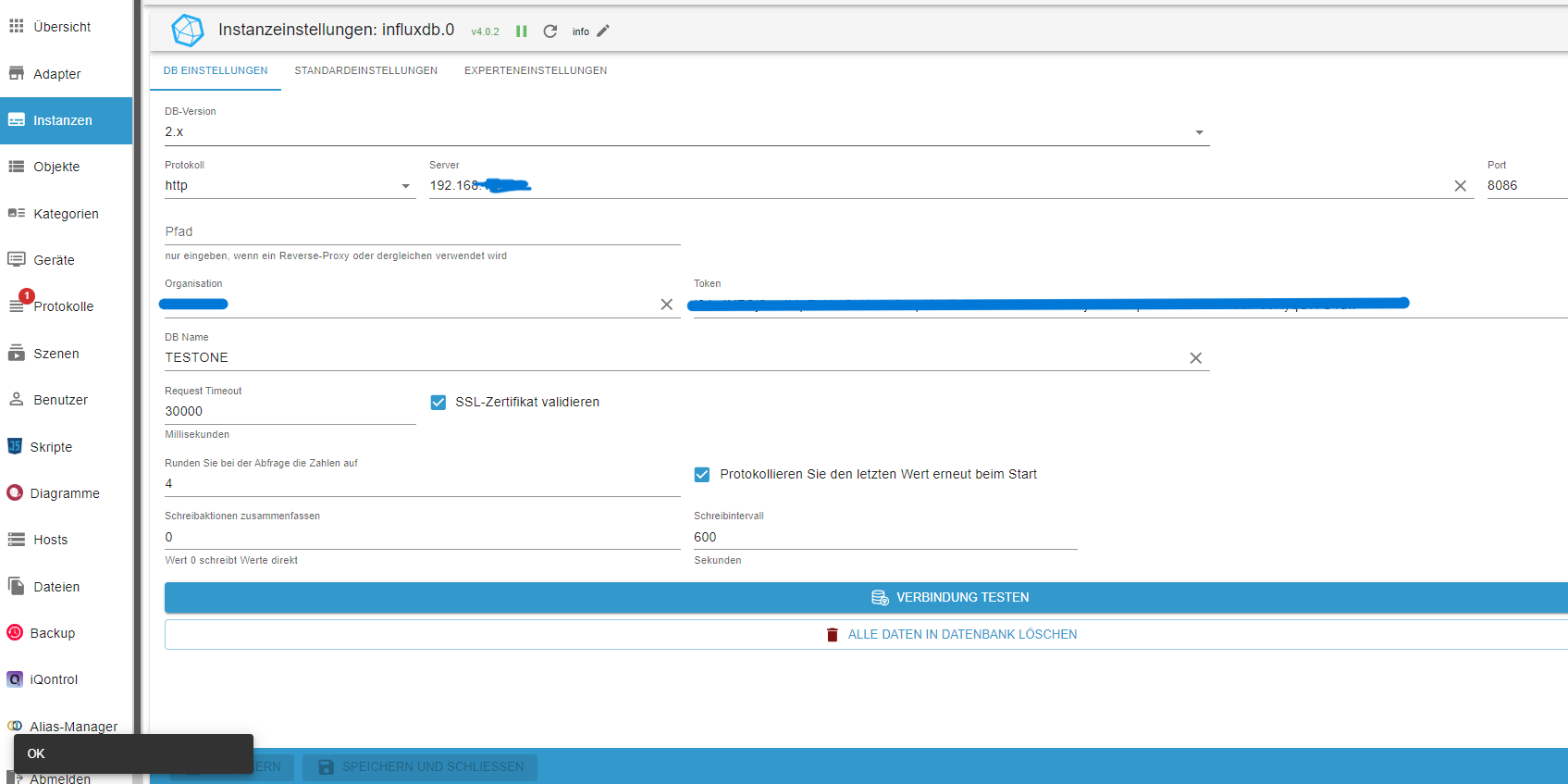Open the DB-Version dropdown

click(687, 132)
